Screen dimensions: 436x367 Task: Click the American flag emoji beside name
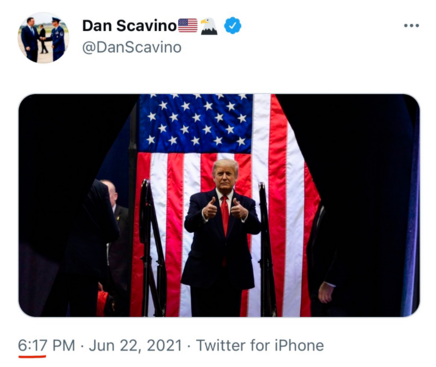tap(188, 26)
